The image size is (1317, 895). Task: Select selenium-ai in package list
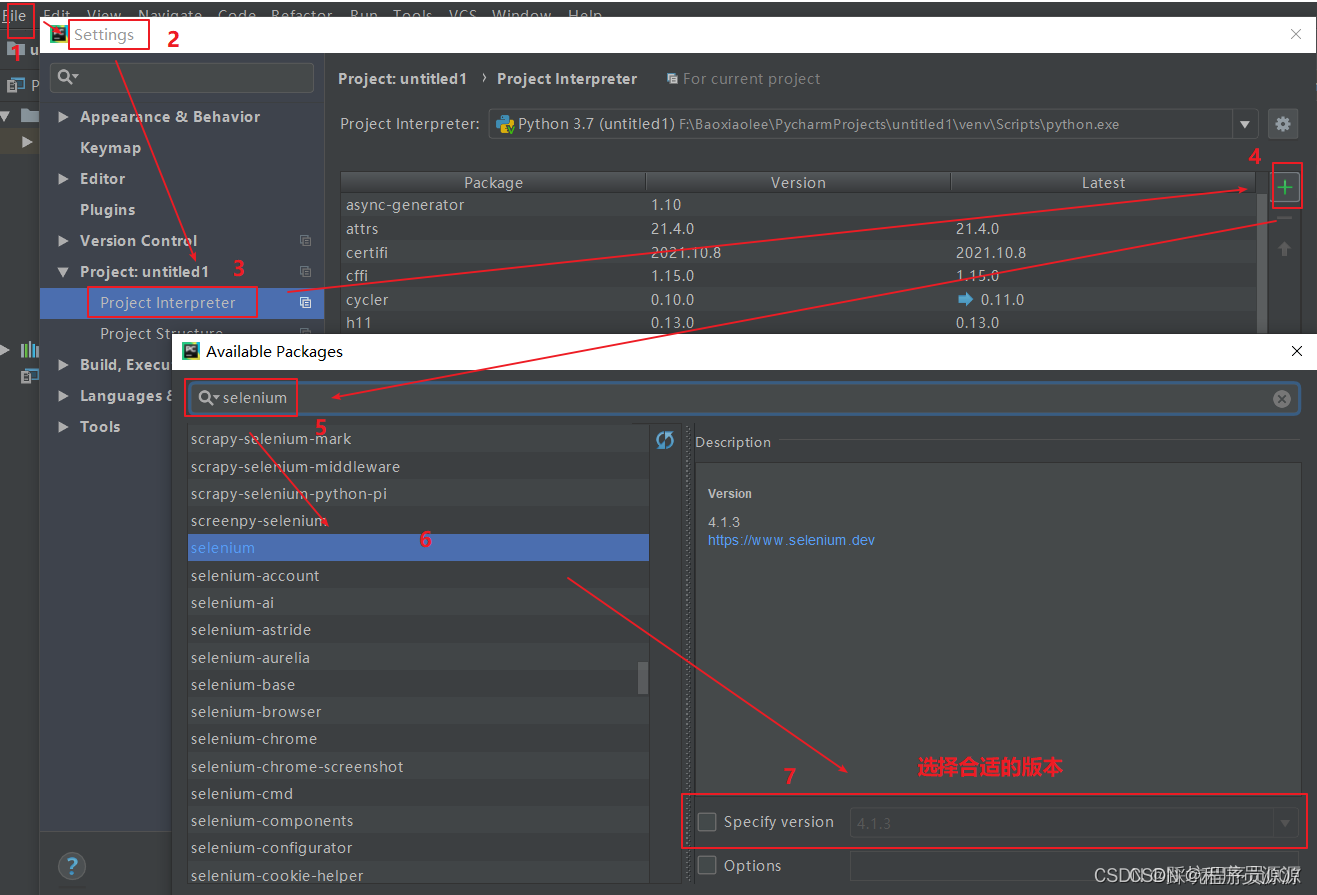418,603
